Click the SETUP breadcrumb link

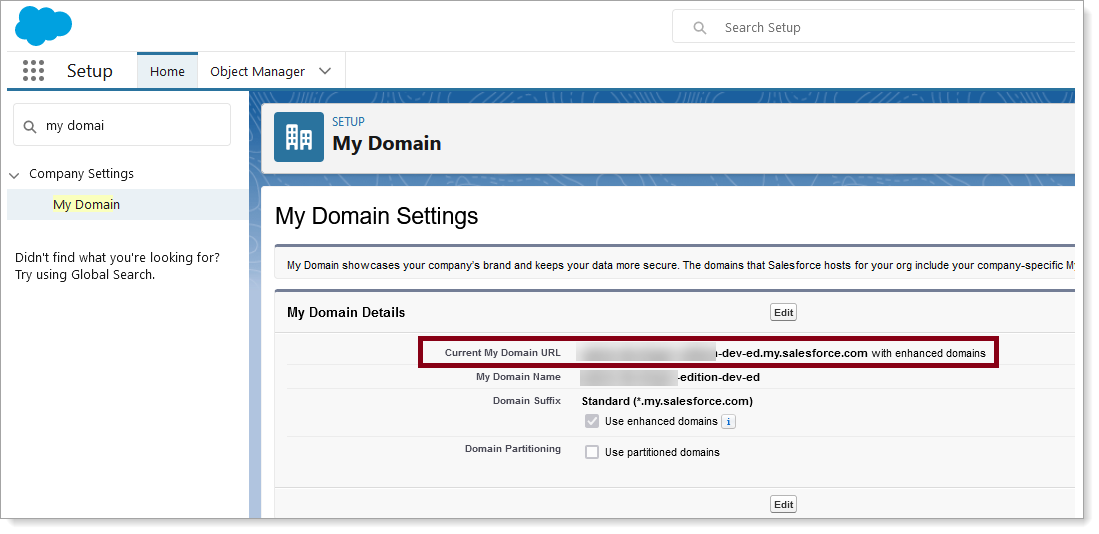point(348,122)
